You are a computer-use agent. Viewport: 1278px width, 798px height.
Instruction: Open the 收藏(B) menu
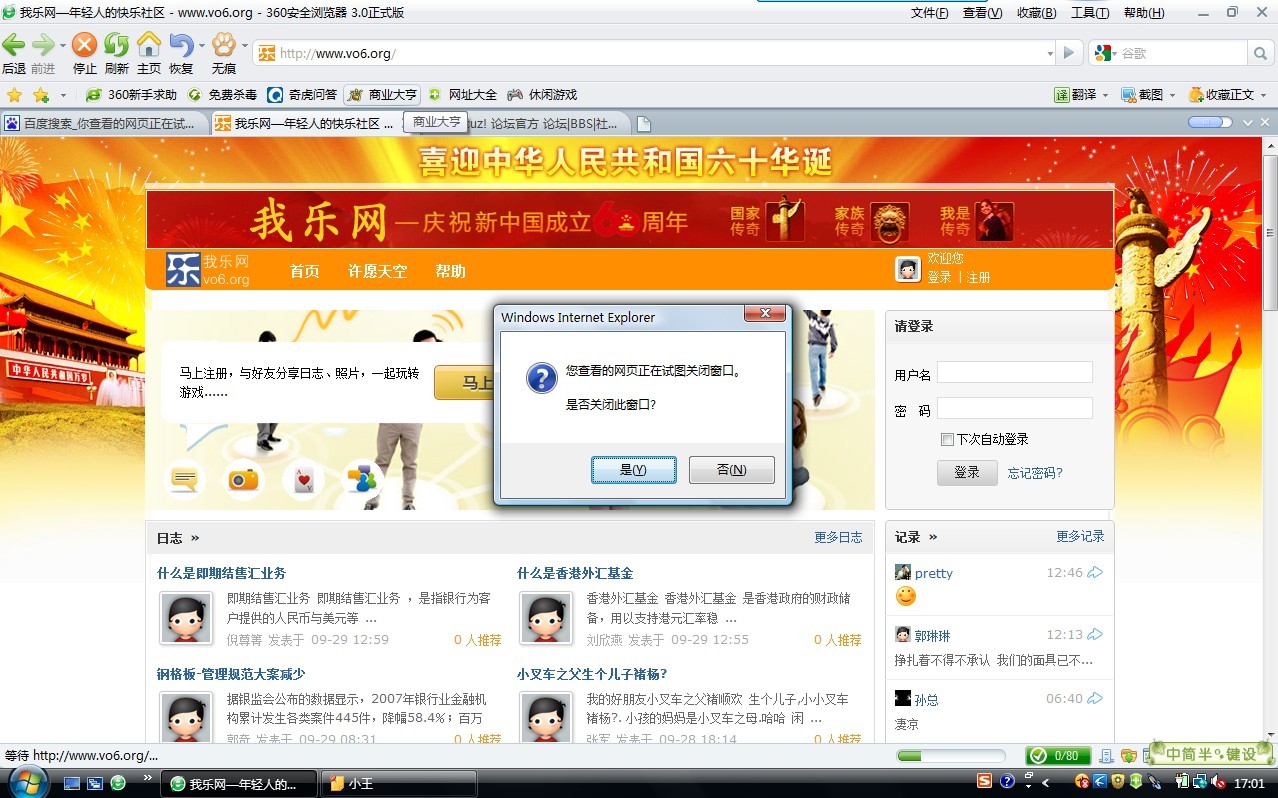pyautogui.click(x=1036, y=13)
